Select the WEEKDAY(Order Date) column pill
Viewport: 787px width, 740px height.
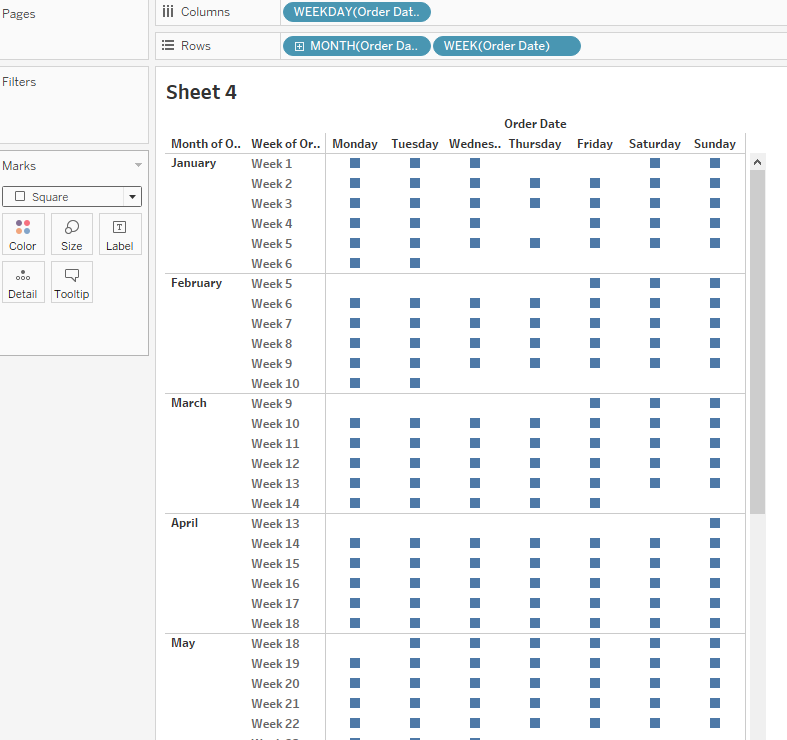357,12
